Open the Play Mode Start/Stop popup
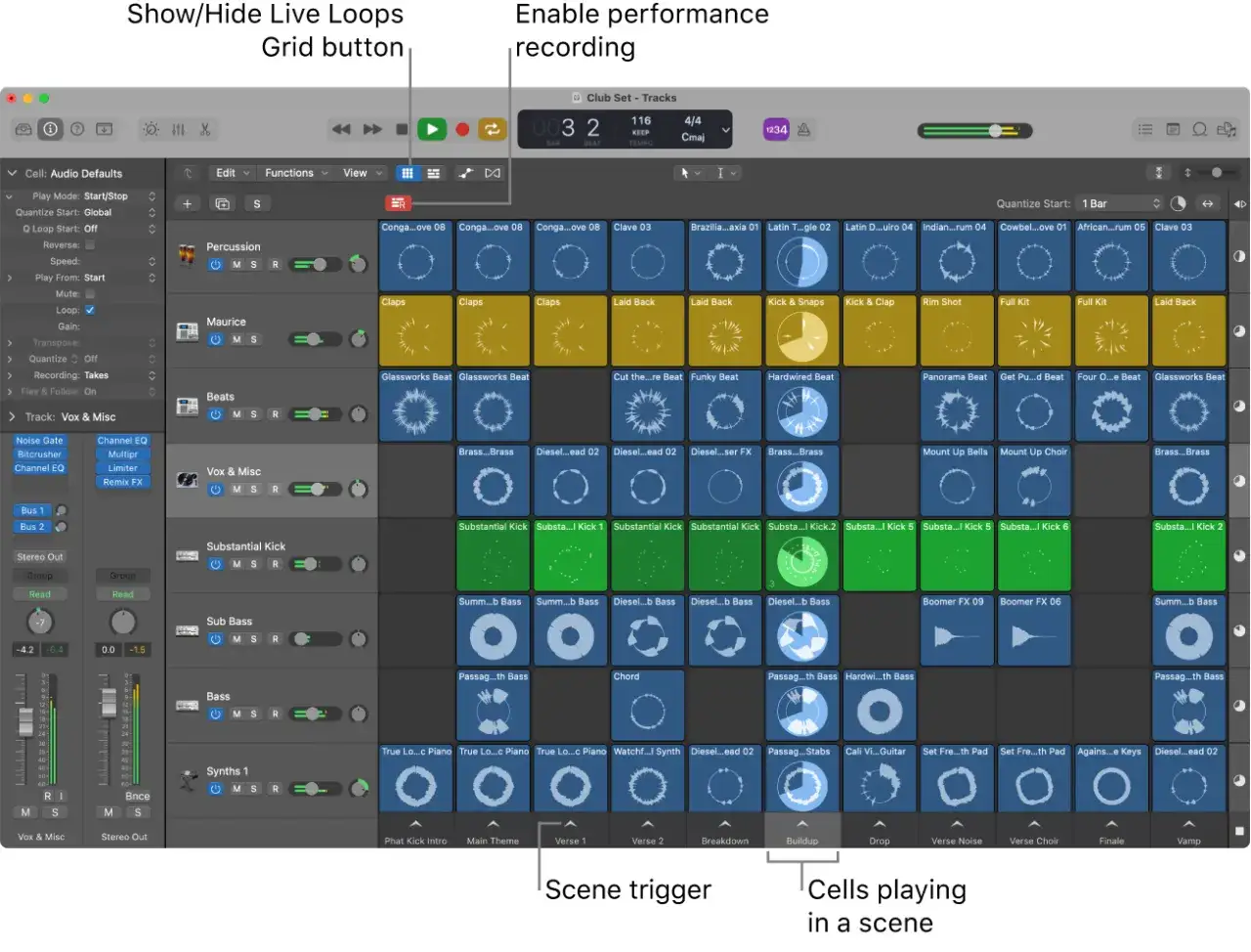Image resolution: width=1251 pixels, height=952 pixels. pos(119,196)
